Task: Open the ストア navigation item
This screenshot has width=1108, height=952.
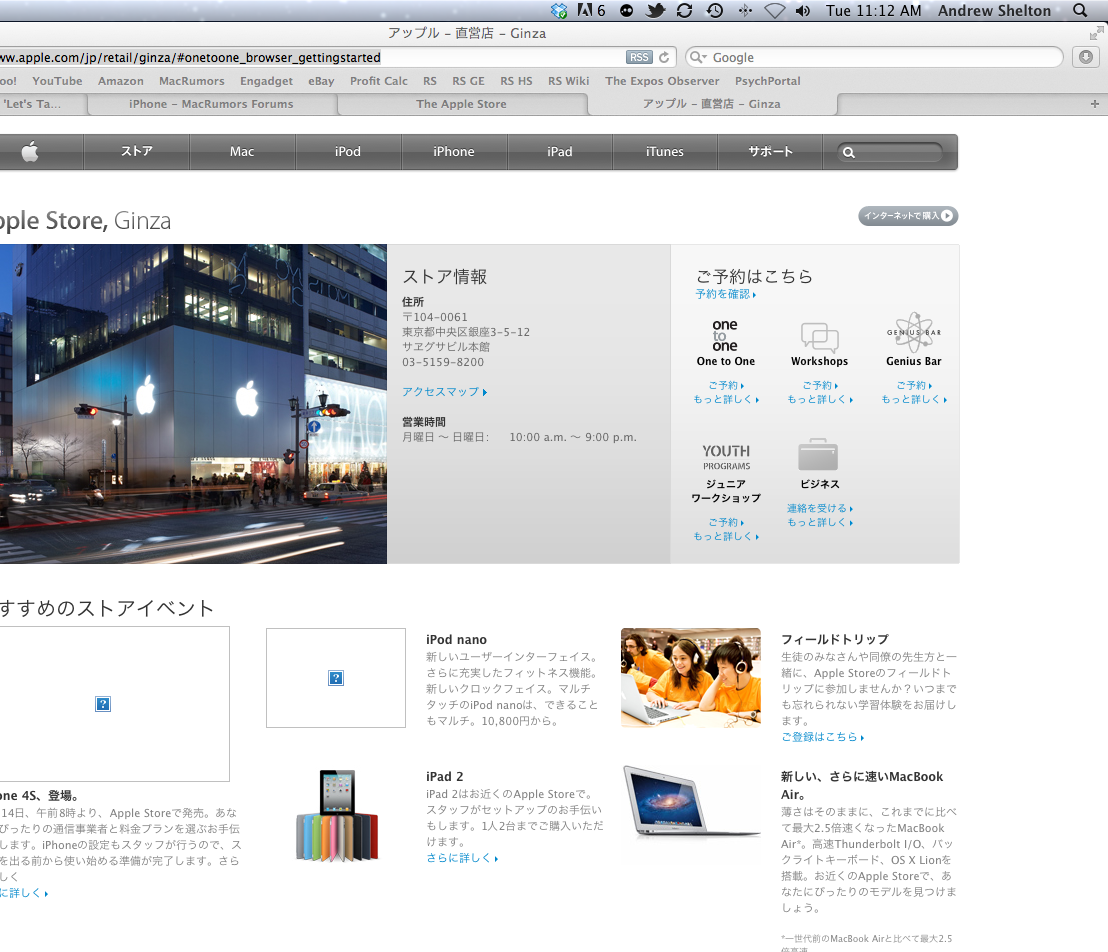Action: point(136,151)
